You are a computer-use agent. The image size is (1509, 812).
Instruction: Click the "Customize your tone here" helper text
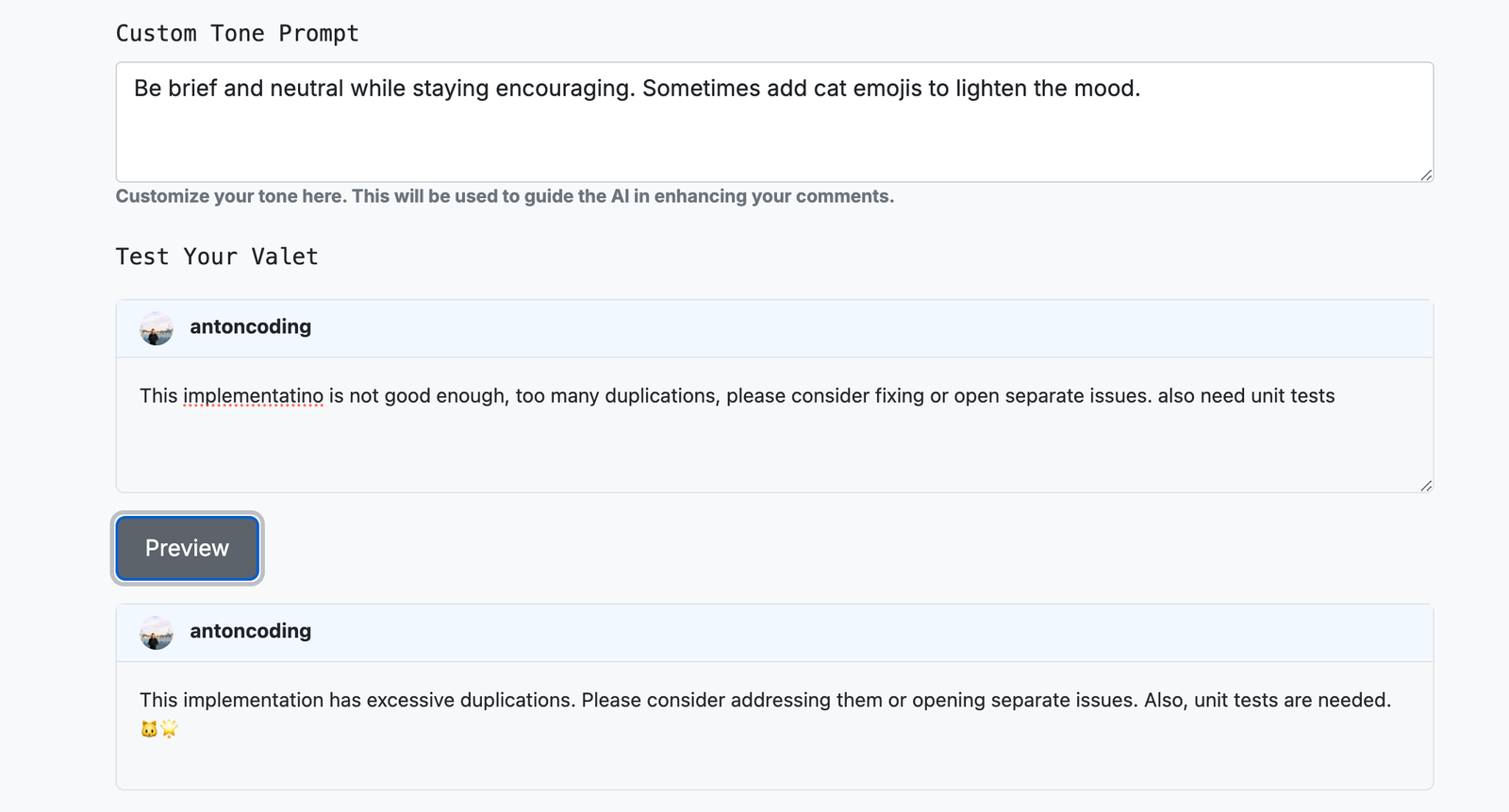[x=505, y=196]
